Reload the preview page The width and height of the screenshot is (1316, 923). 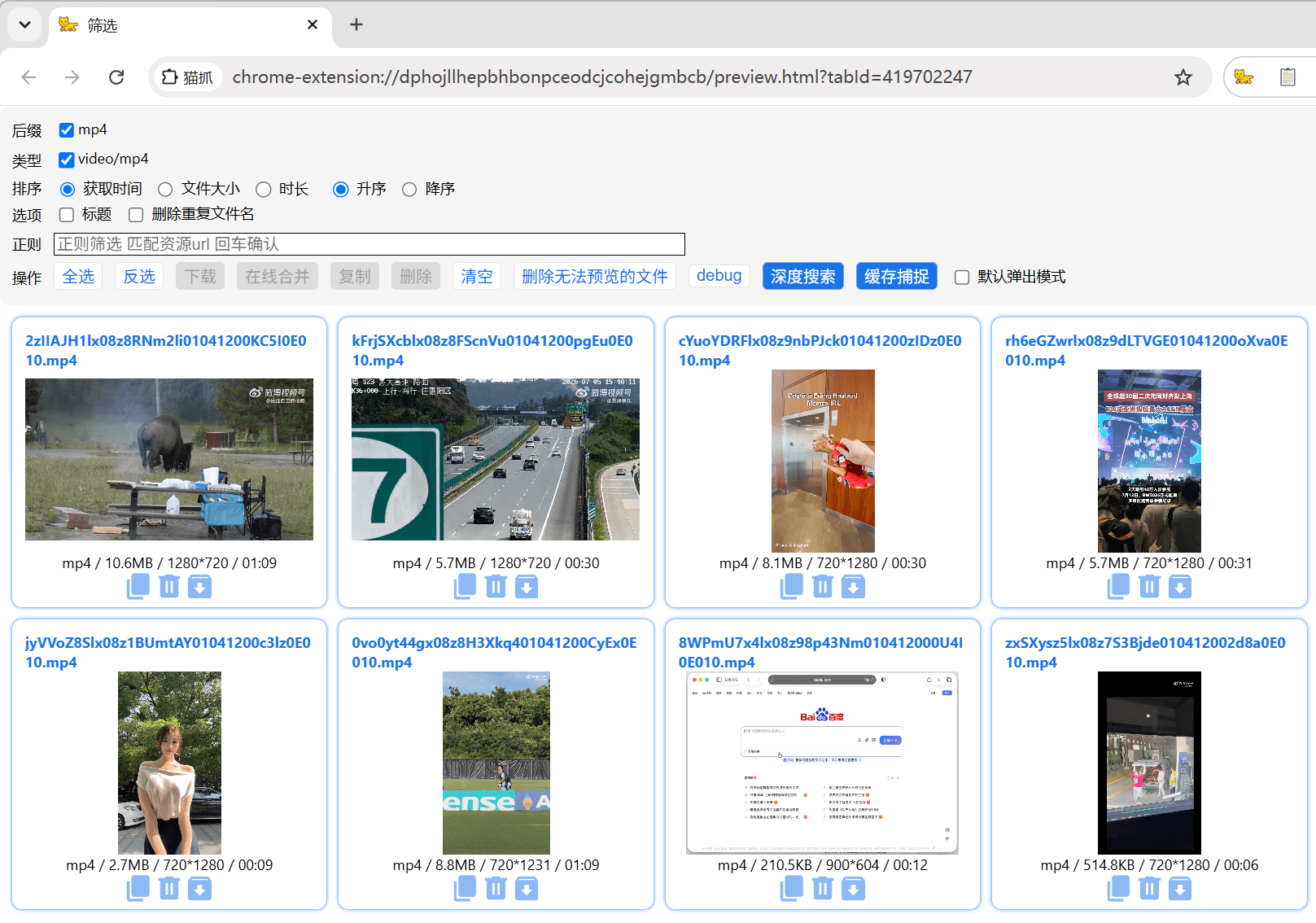[x=116, y=77]
